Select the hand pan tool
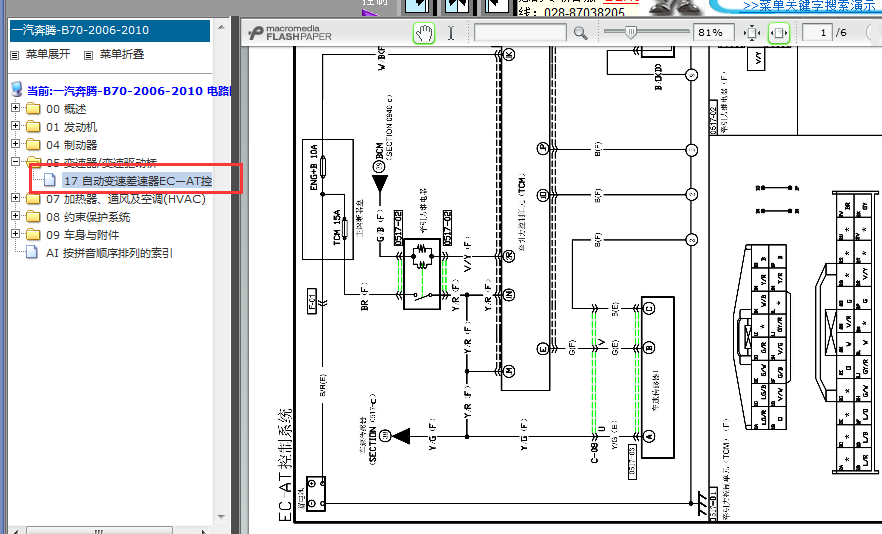Image resolution: width=882 pixels, height=534 pixels. point(424,33)
